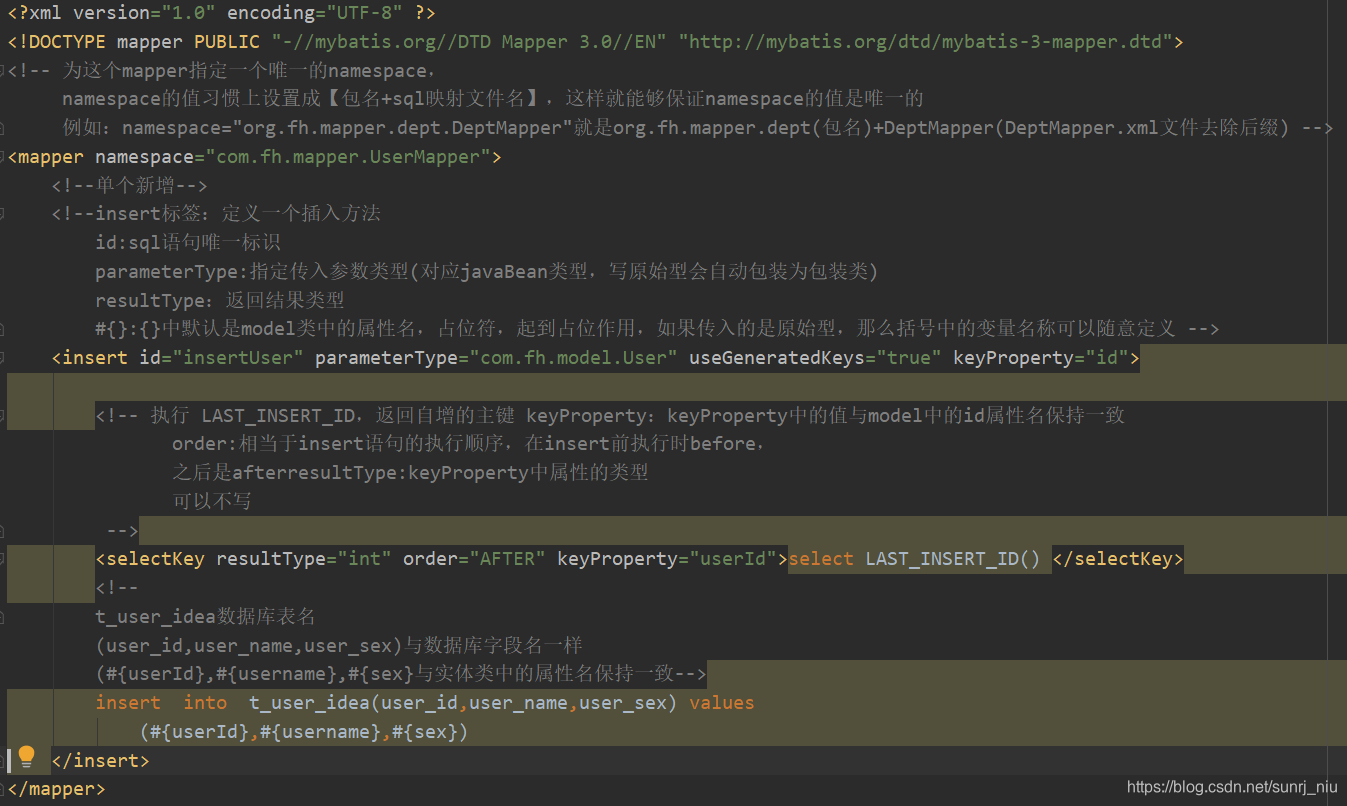The width and height of the screenshot is (1347, 806).
Task: Click the 之后是afterresultType comment line
Action: pyautogui.click(x=410, y=472)
